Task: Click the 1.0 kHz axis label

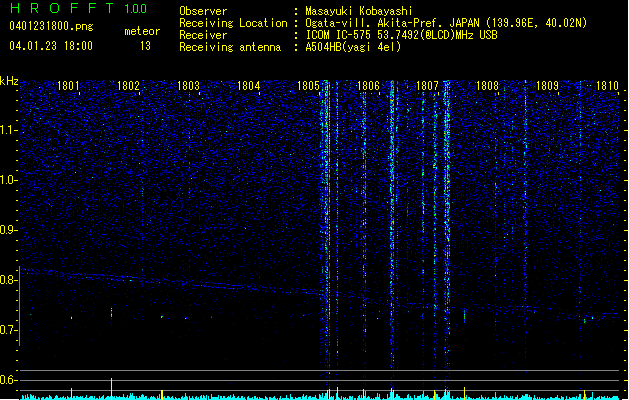Action: pyautogui.click(x=8, y=180)
